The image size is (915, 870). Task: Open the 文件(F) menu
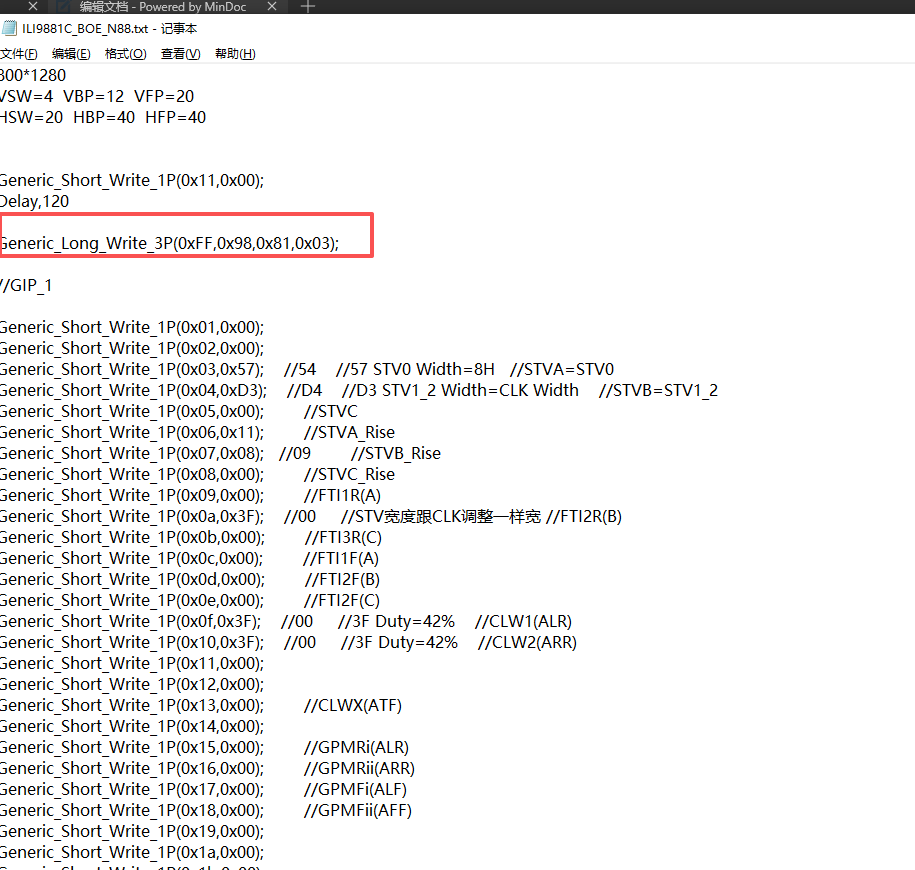pyautogui.click(x=18, y=54)
